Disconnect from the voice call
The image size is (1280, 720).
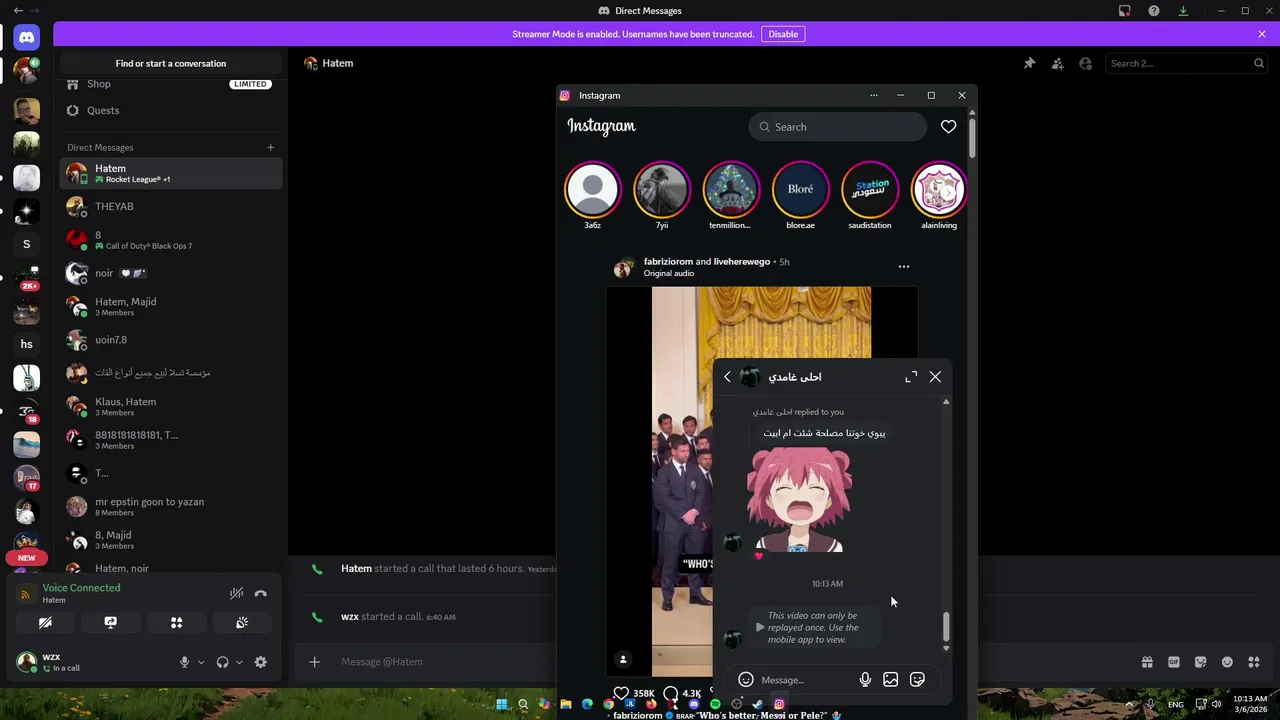(261, 593)
